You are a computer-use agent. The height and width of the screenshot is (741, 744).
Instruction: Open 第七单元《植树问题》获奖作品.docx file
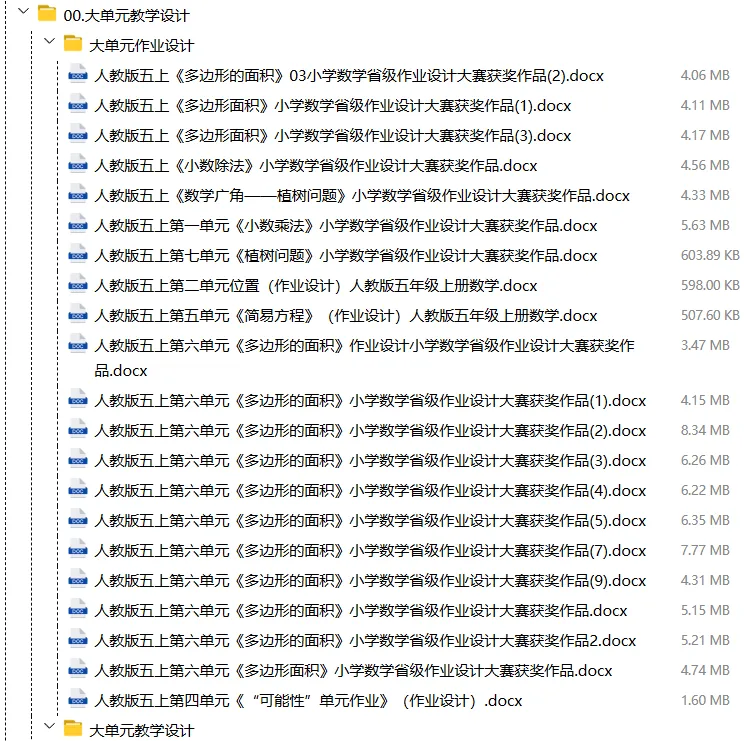click(345, 256)
